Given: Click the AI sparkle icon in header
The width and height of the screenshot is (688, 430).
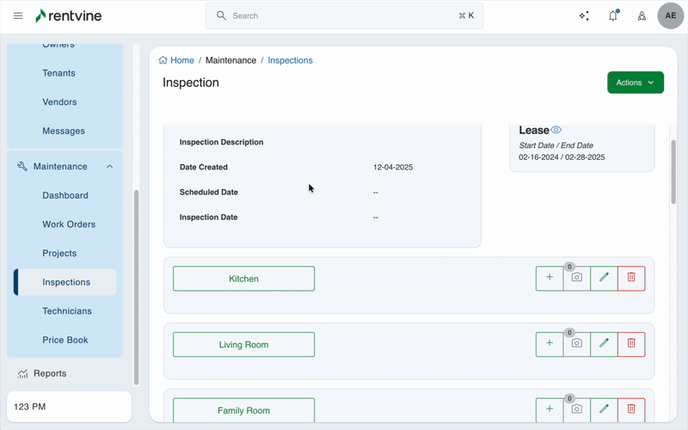Looking at the screenshot, I should (x=584, y=16).
